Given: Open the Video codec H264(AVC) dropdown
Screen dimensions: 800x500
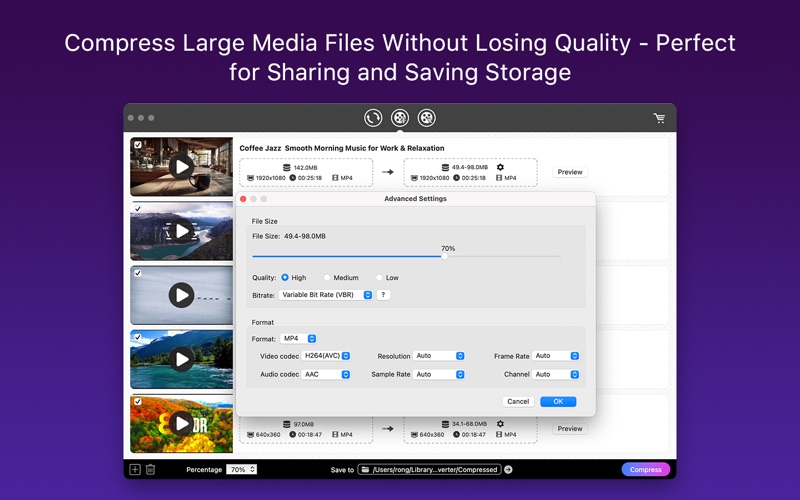Looking at the screenshot, I should pos(326,356).
